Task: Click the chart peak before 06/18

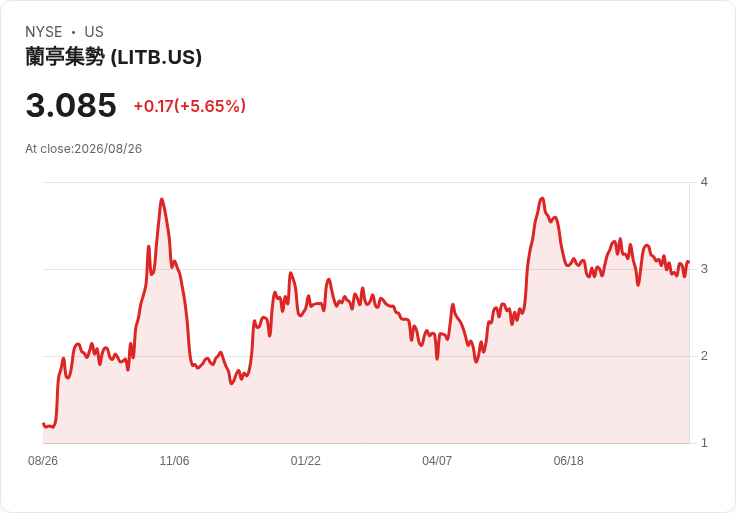Action: point(542,199)
